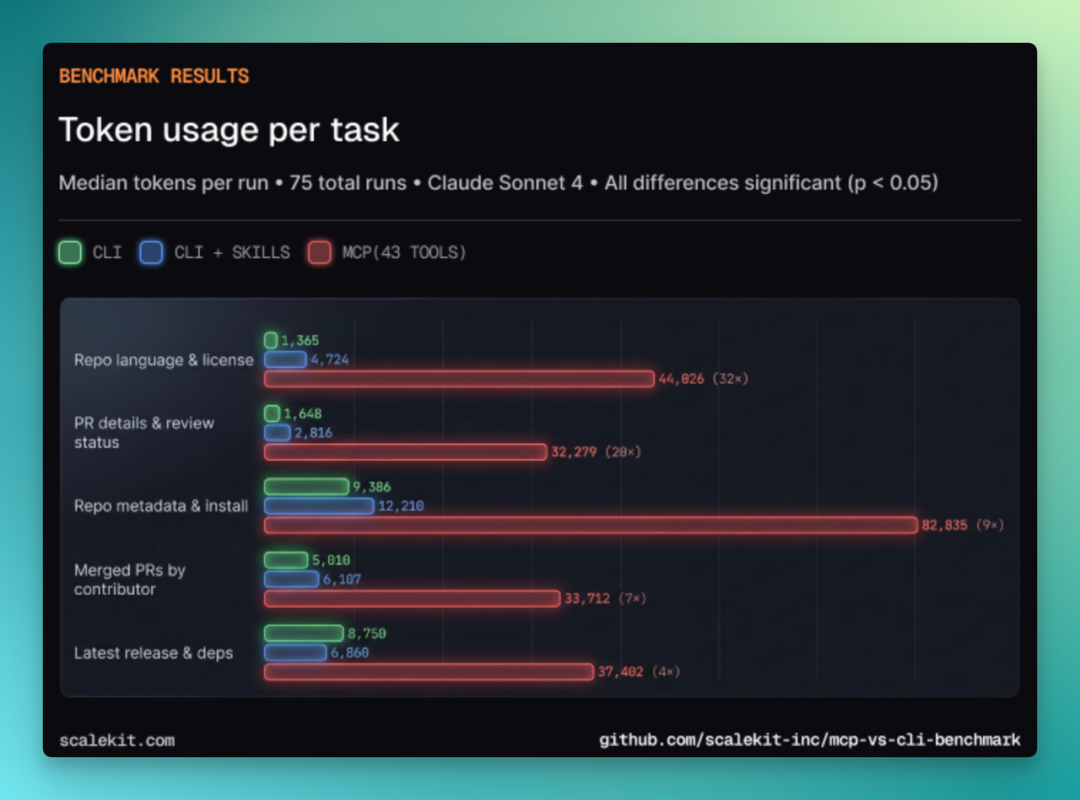Image resolution: width=1080 pixels, height=800 pixels.
Task: Click the 33,712 (7×) value label
Action: [x=605, y=598]
